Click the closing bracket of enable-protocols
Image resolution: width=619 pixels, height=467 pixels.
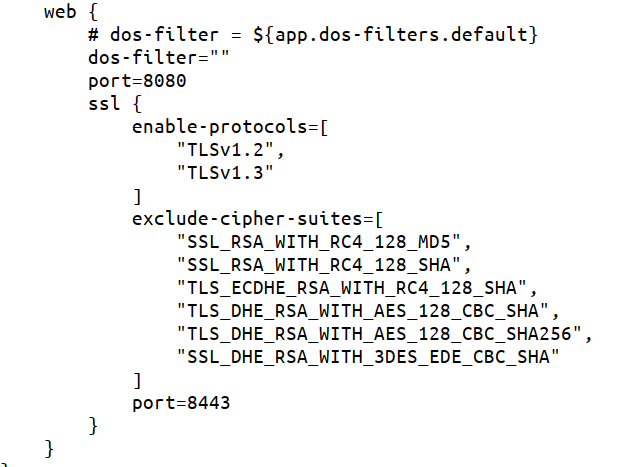[137, 194]
